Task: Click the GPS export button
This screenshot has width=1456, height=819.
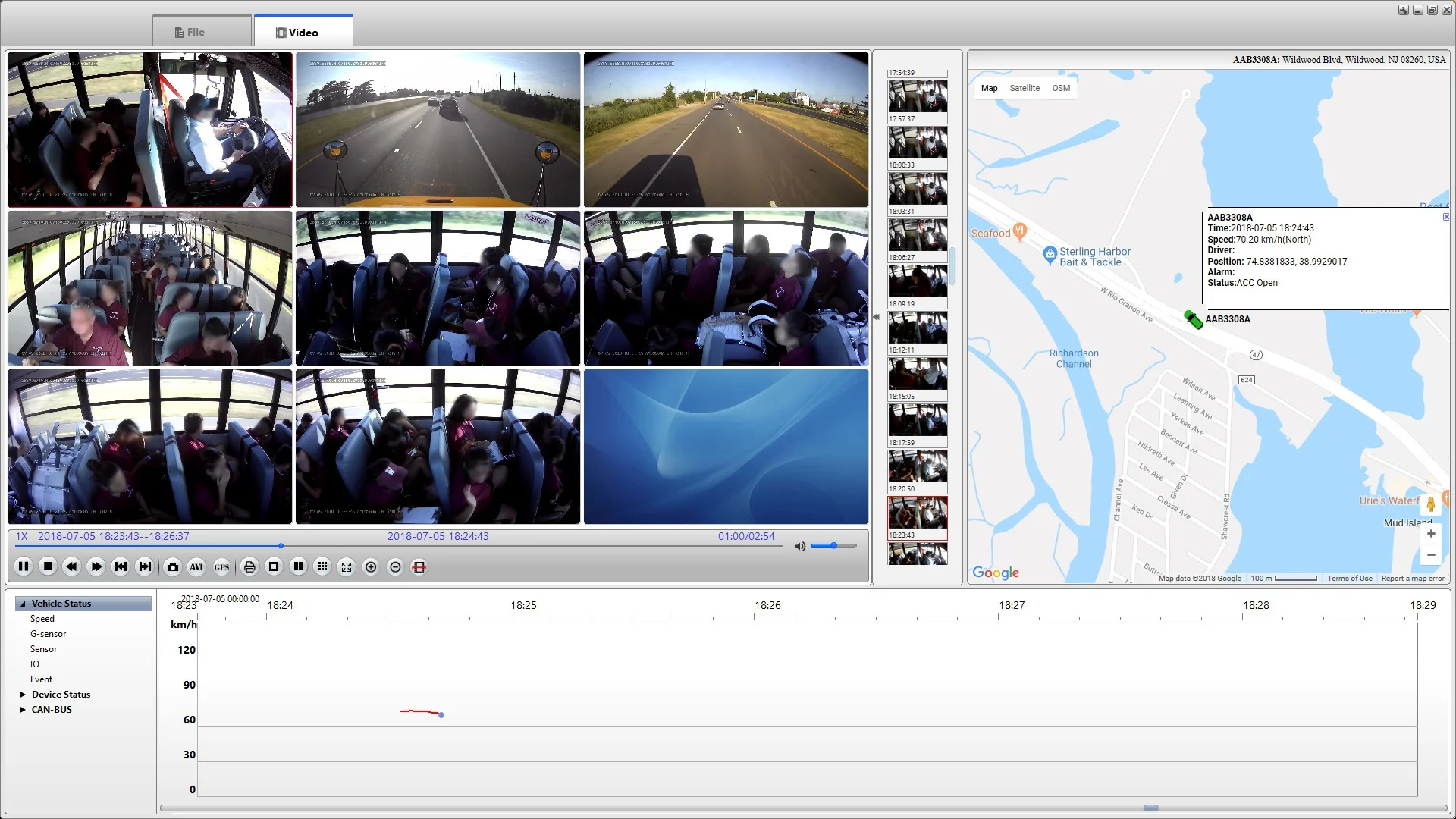Action: [221, 566]
